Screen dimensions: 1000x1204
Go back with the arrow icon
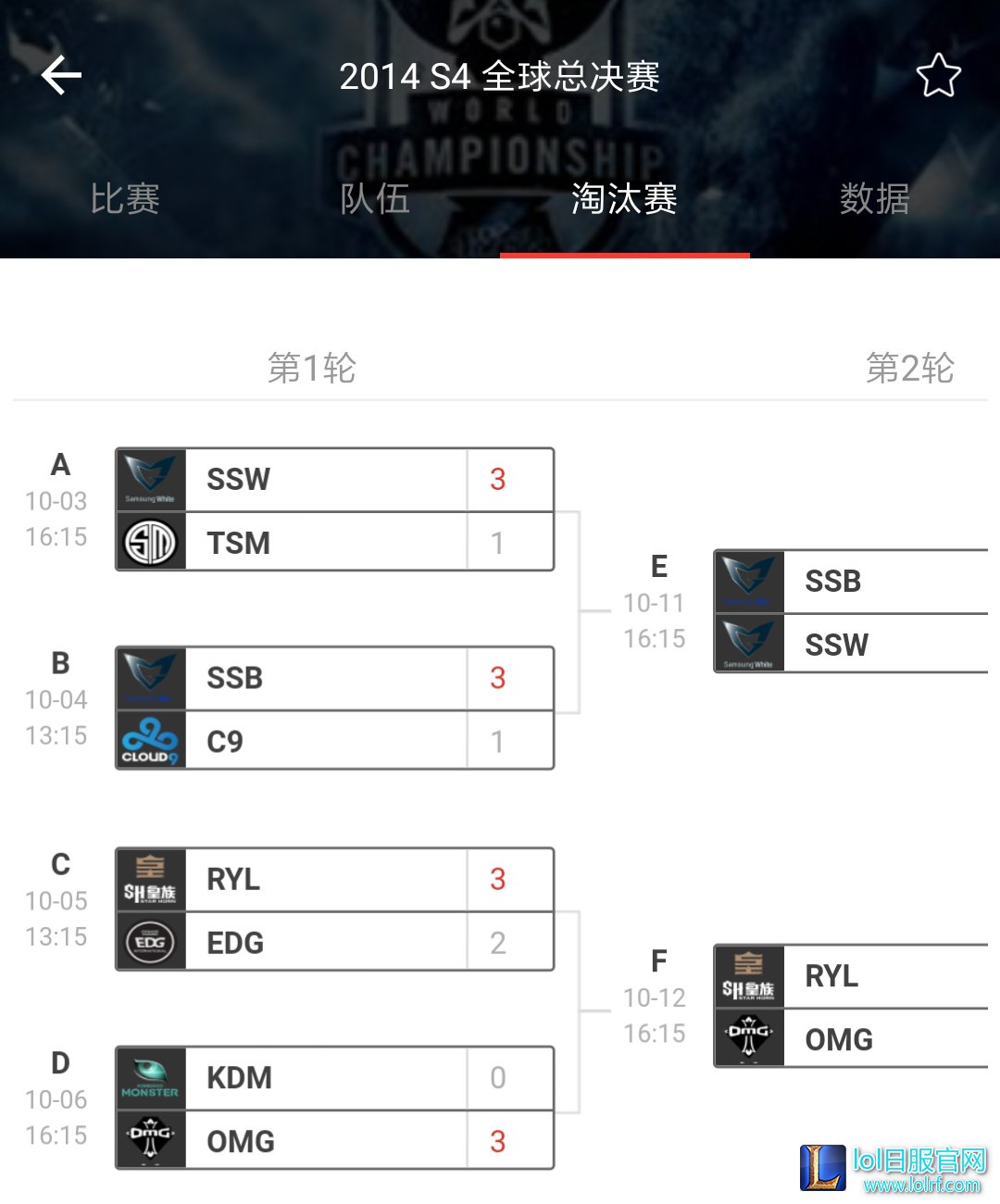point(61,75)
